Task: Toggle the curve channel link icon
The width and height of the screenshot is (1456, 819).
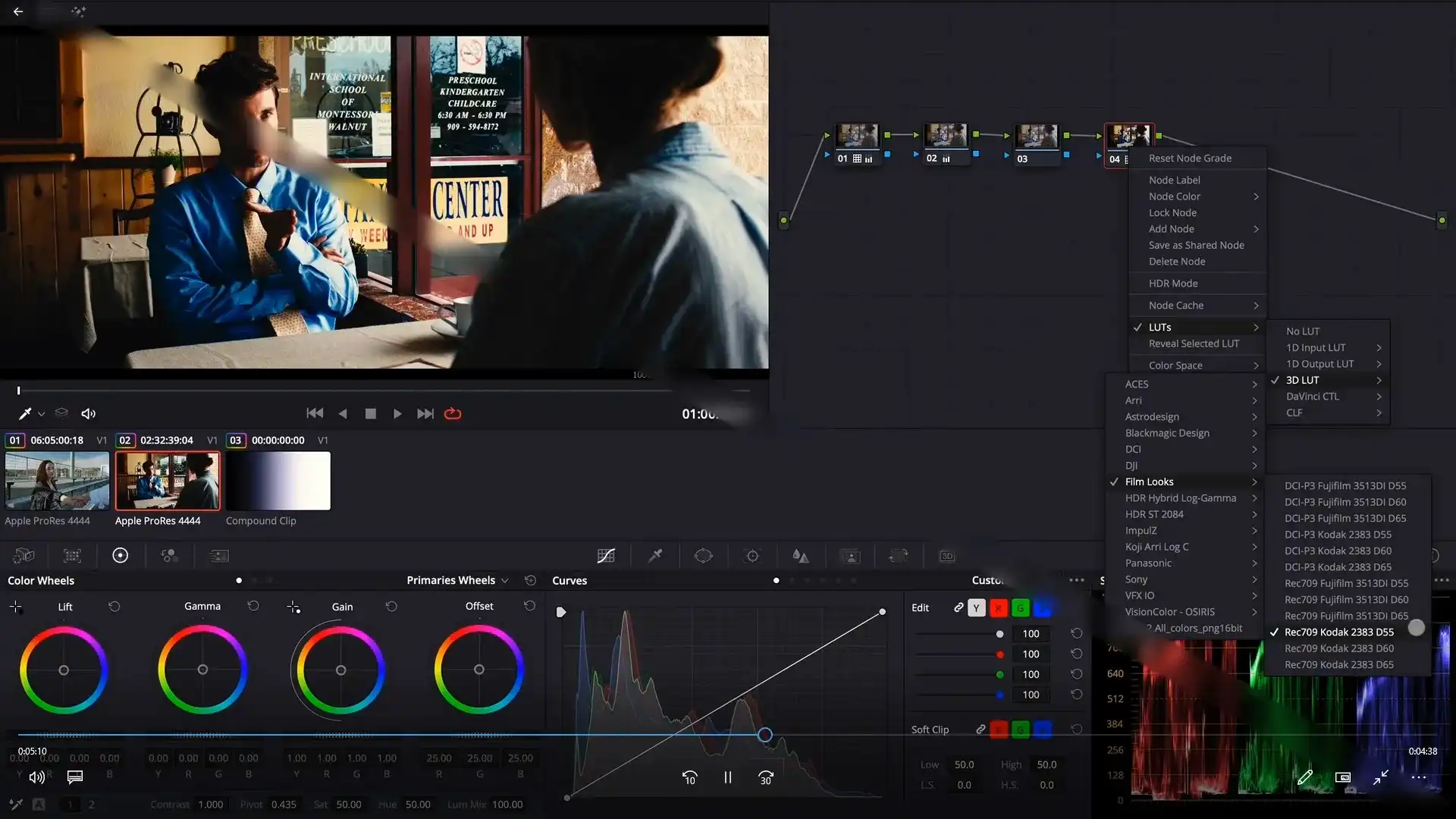Action: click(959, 607)
